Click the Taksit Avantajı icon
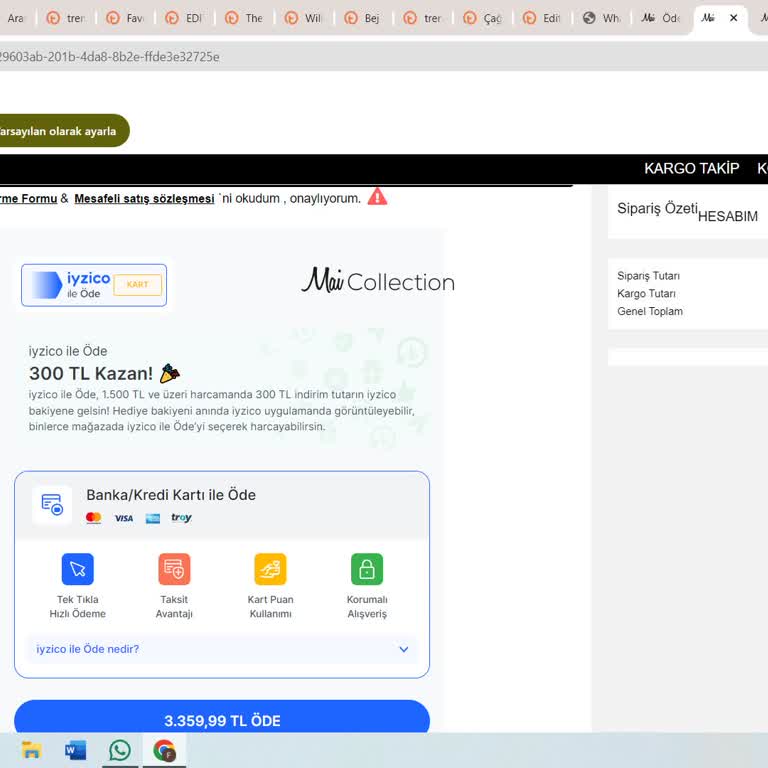Viewport: 768px width, 768px height. coord(174,569)
